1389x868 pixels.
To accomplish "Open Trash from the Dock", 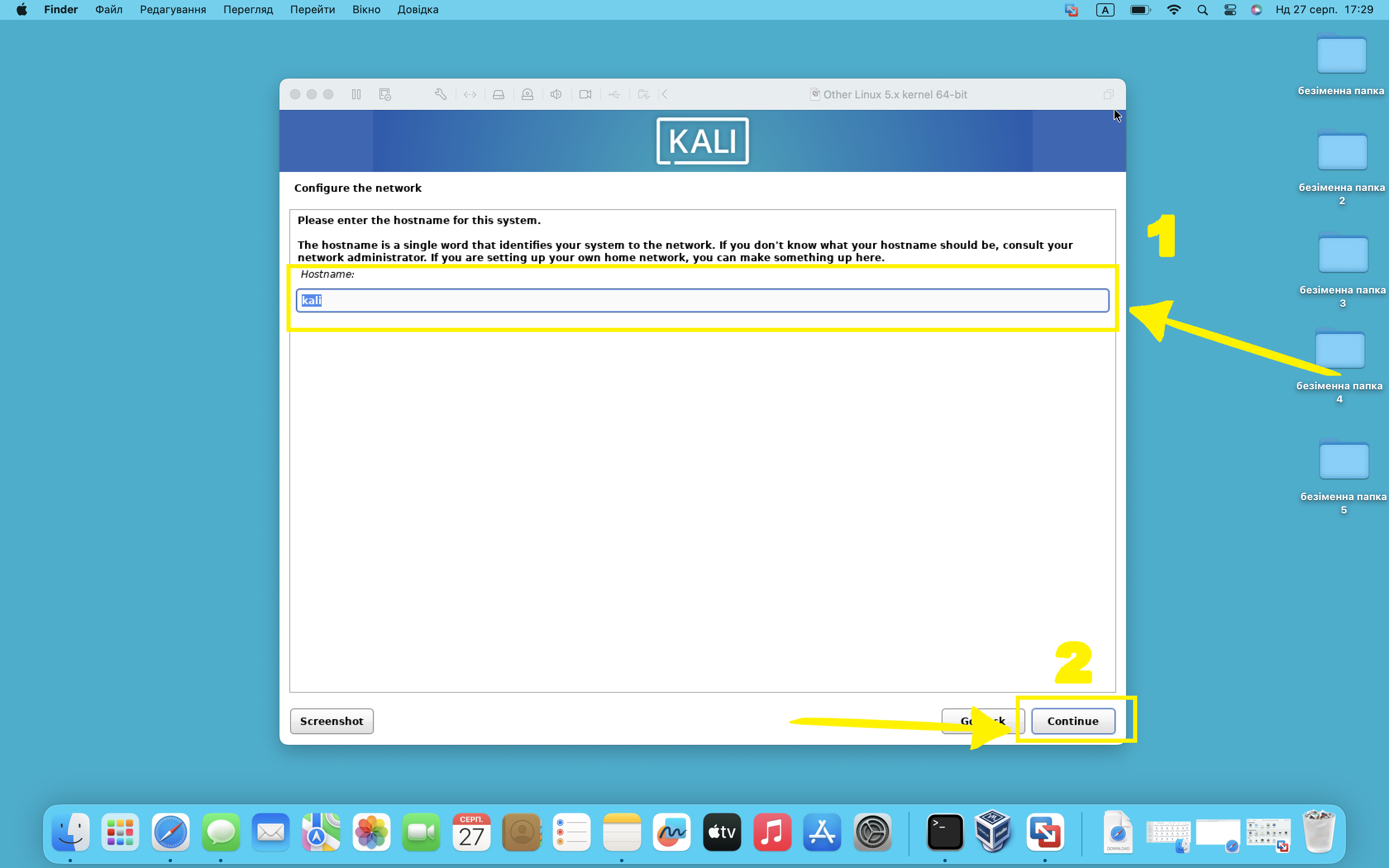I will tap(1319, 832).
